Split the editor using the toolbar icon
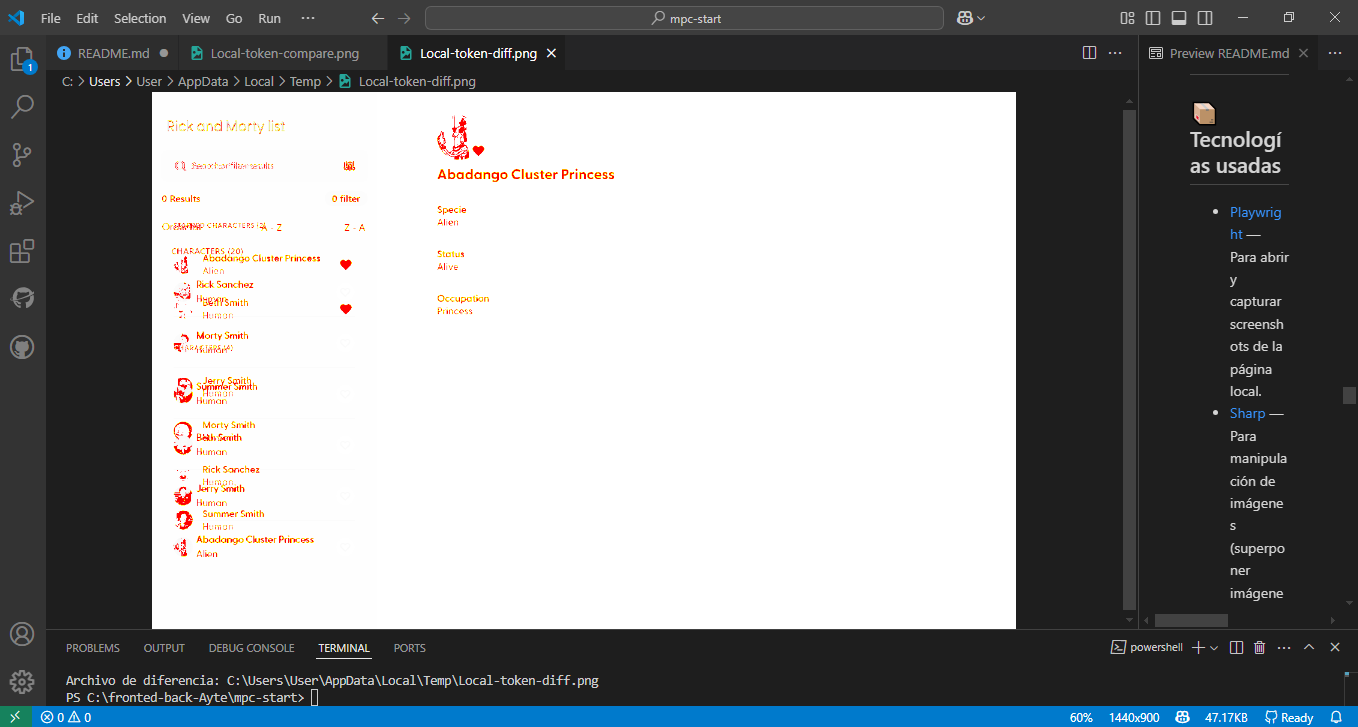This screenshot has height=727, width=1358. 1088,52
